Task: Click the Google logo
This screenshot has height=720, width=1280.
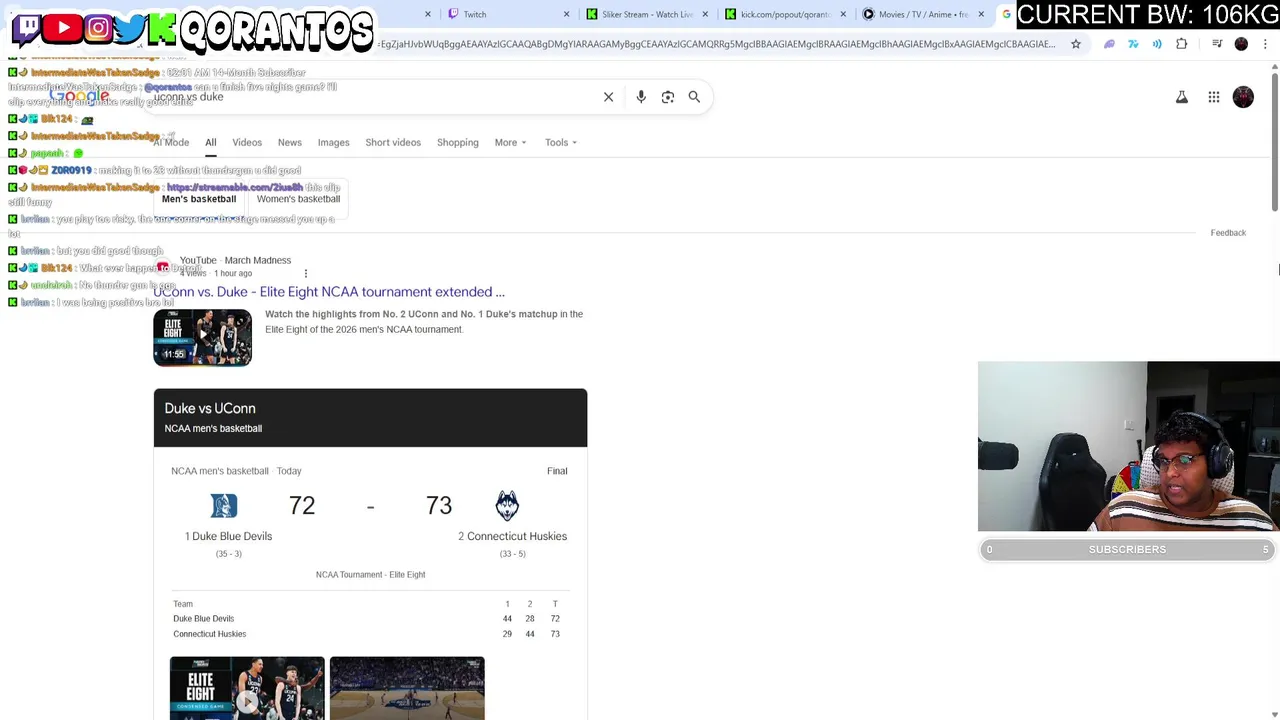Action: (79, 97)
